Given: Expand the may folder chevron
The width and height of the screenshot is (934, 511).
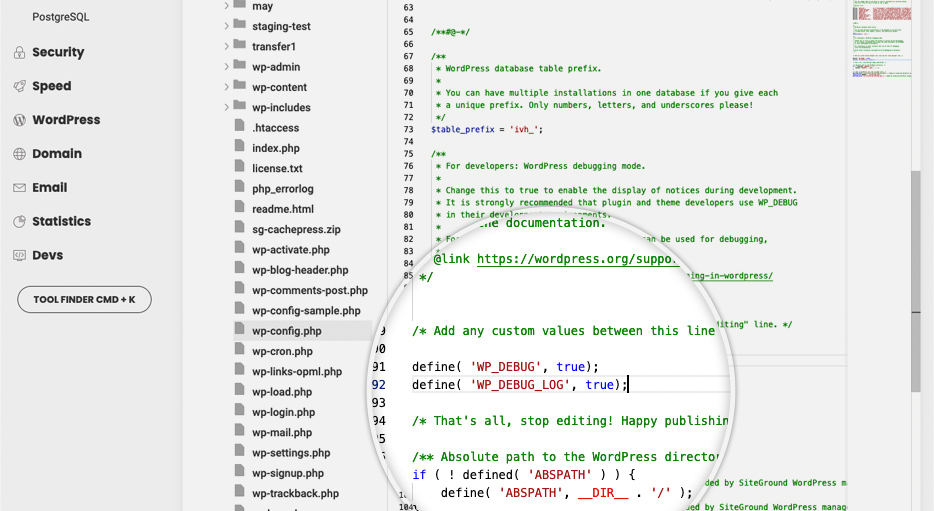Looking at the screenshot, I should [x=226, y=6].
